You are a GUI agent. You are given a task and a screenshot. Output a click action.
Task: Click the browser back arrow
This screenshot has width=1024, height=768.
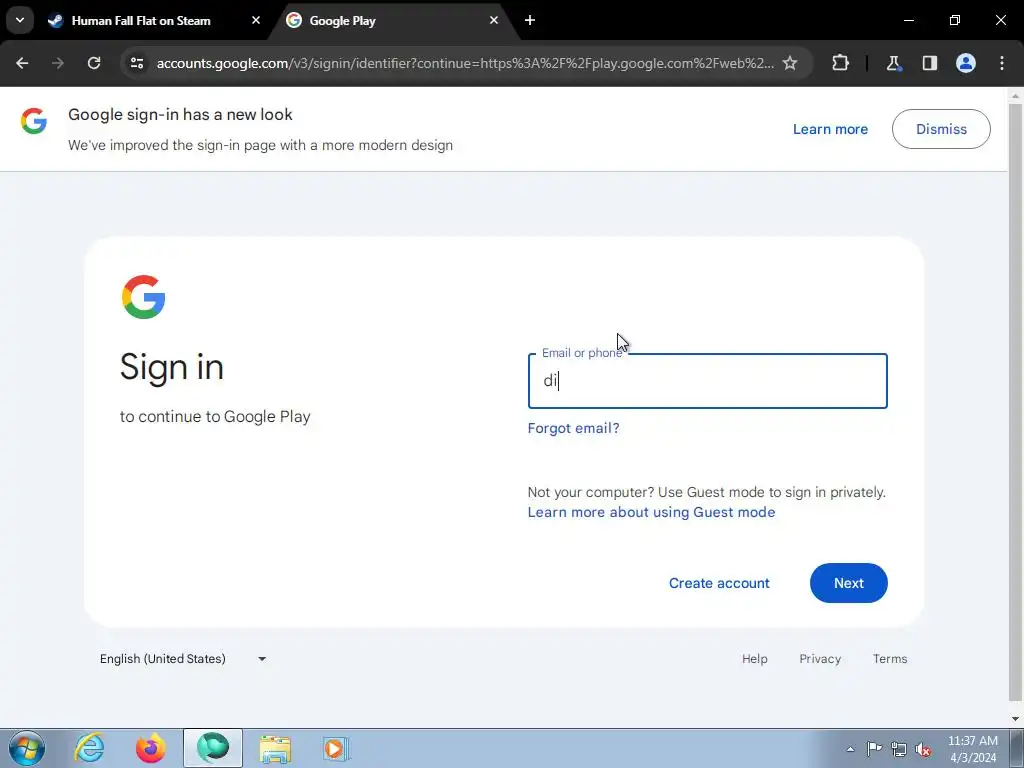pyautogui.click(x=22, y=63)
